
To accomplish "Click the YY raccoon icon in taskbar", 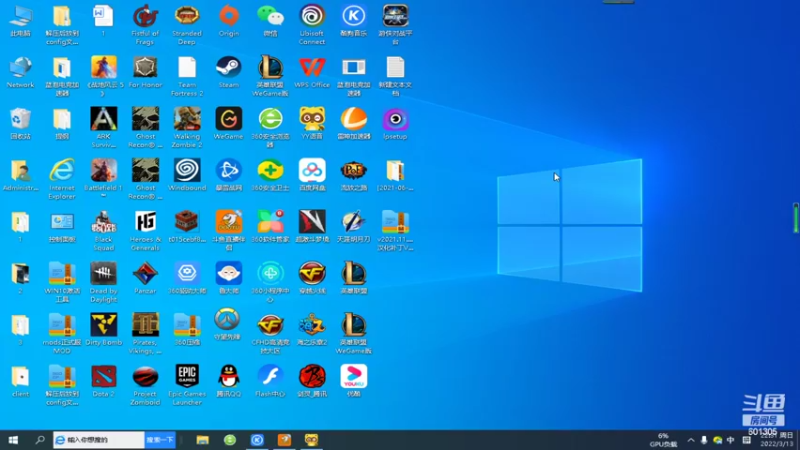I will (x=311, y=440).
